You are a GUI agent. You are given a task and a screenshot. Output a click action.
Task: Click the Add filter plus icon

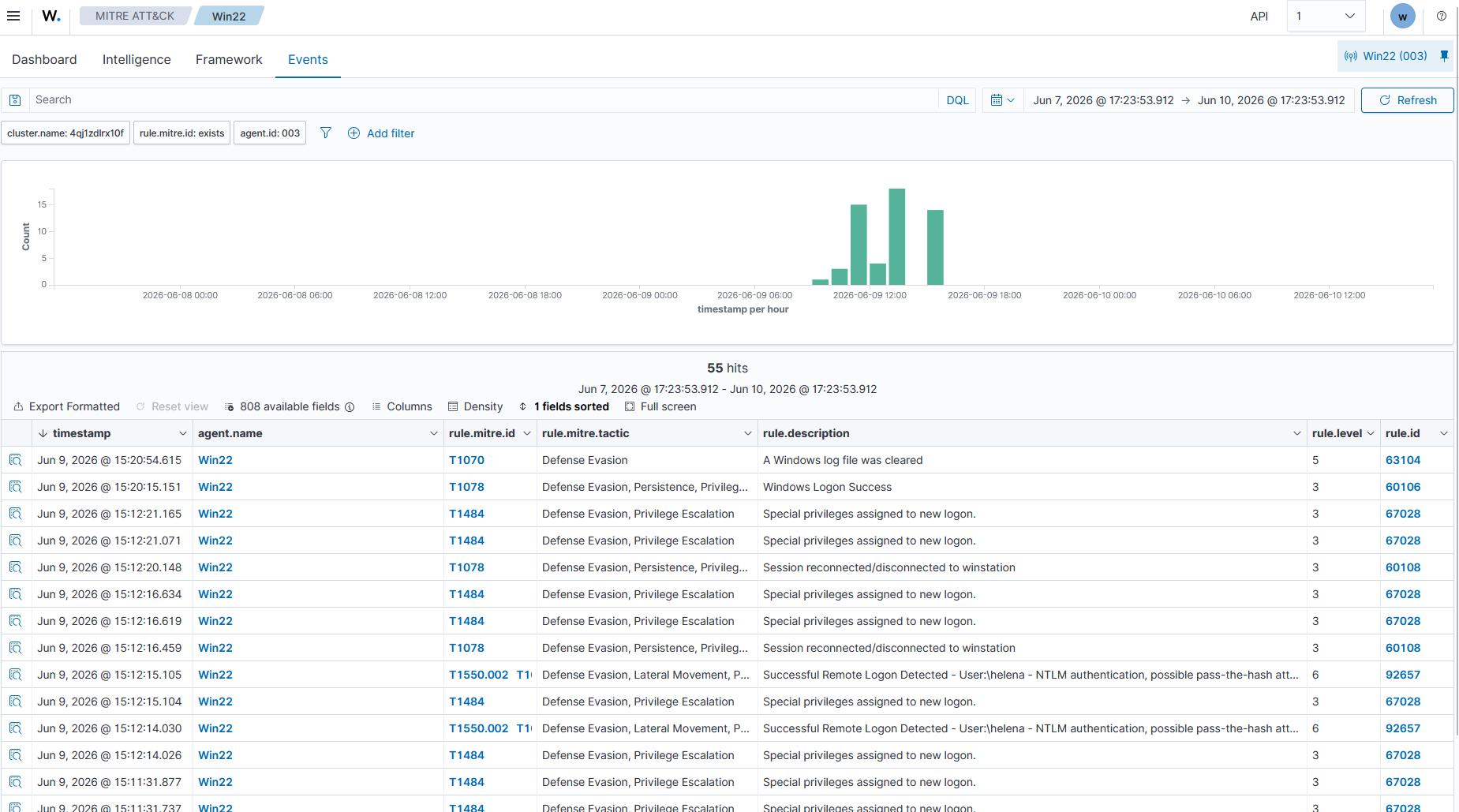[354, 133]
